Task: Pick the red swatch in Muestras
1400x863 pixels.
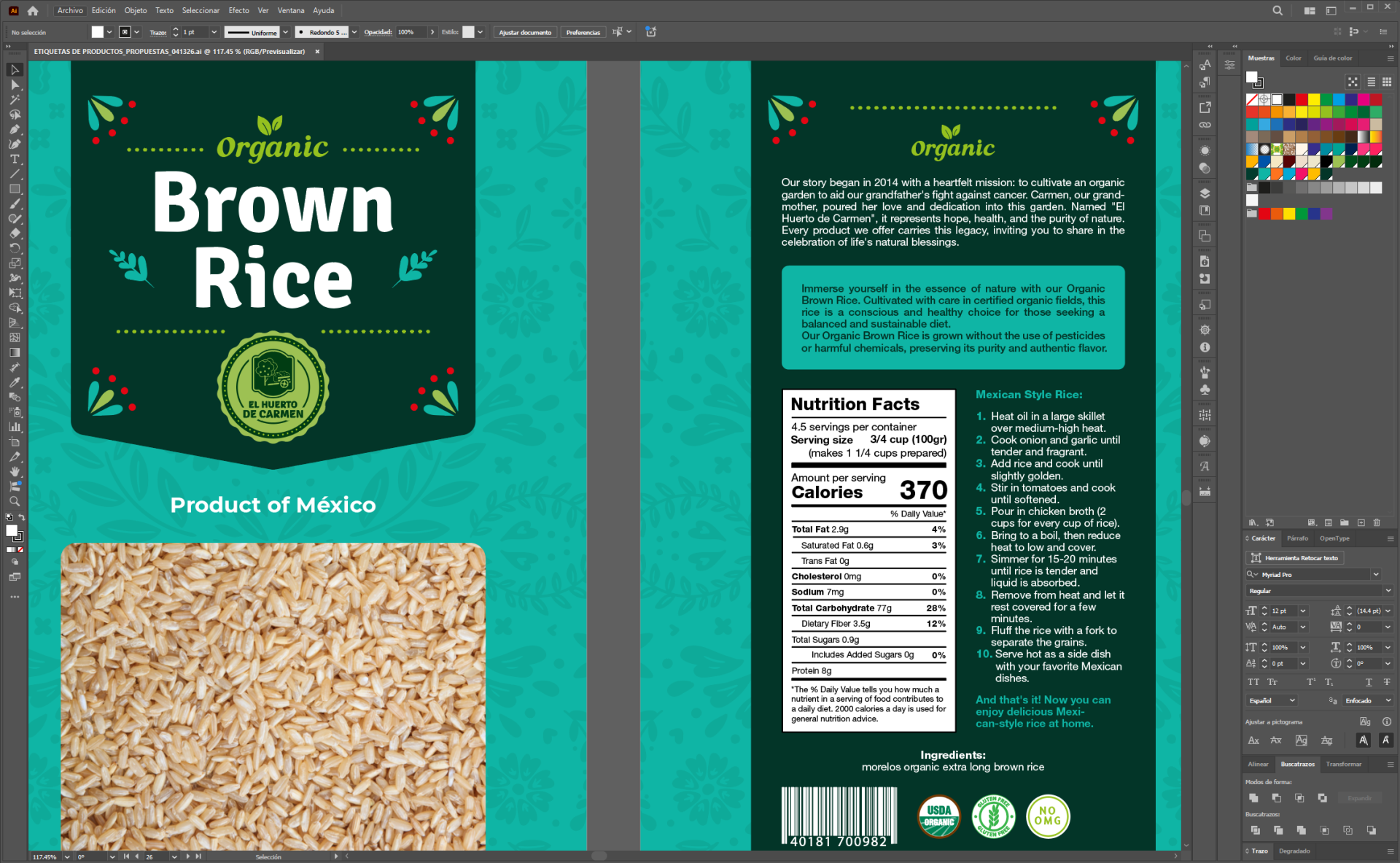Action: pos(1302,99)
